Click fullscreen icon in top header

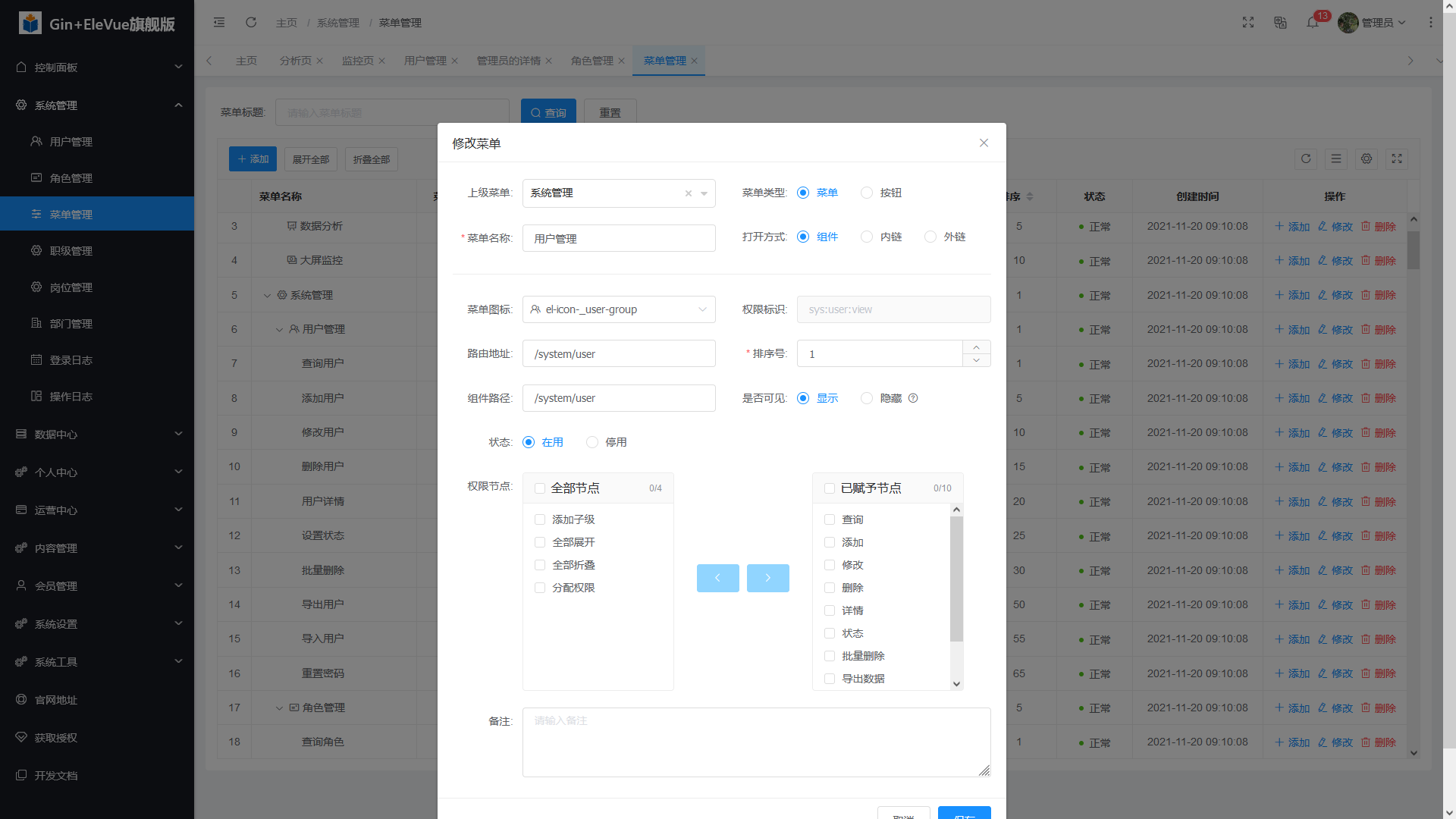click(1248, 23)
